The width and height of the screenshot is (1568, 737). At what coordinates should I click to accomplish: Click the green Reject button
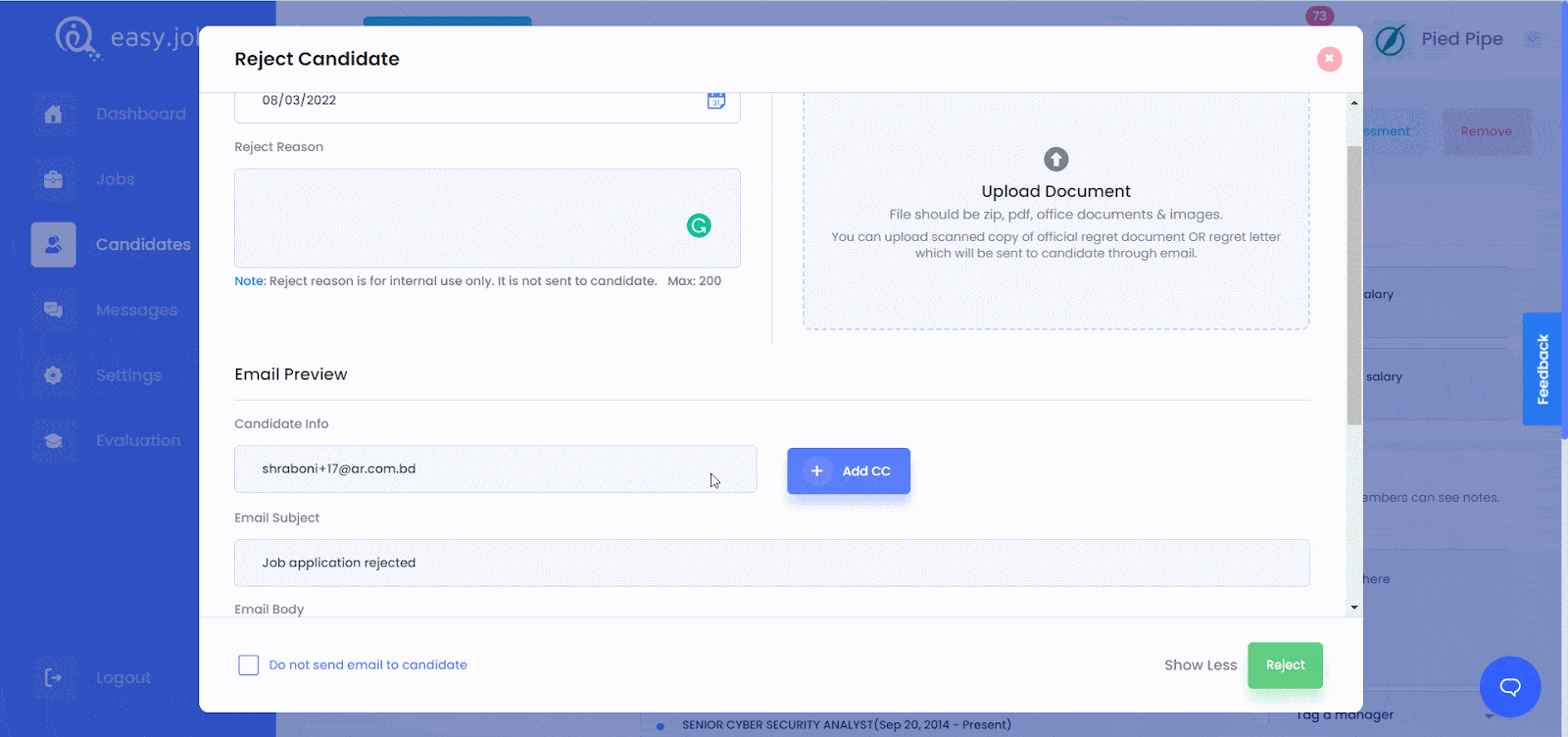tap(1285, 665)
